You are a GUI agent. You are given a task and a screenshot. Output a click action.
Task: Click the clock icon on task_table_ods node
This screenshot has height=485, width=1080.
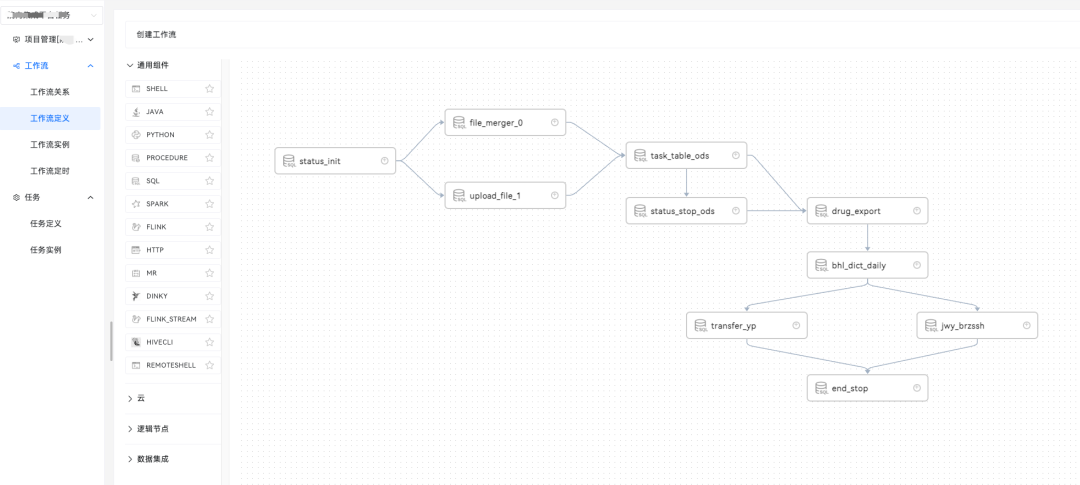click(x=735, y=155)
